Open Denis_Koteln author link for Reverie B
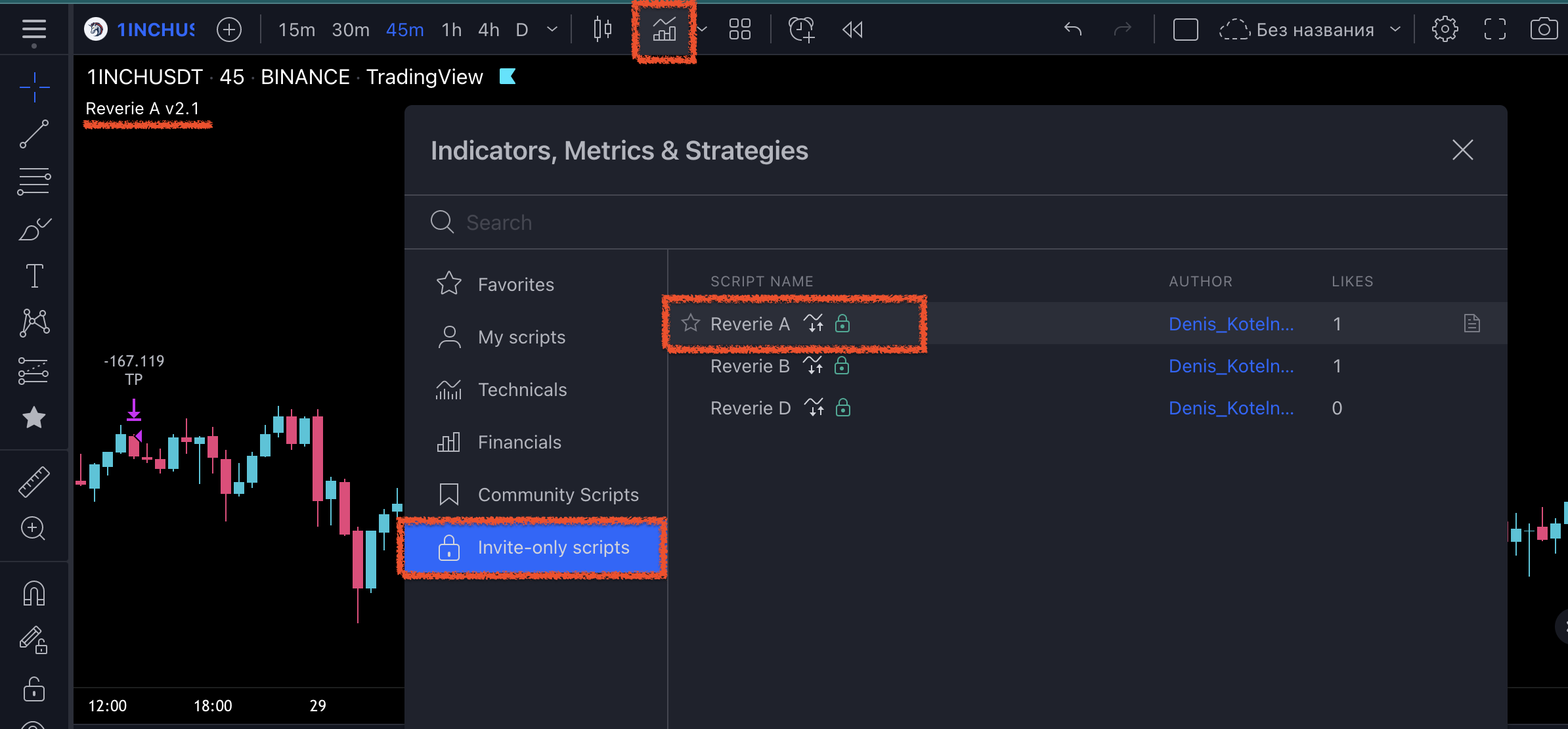Viewport: 1568px width, 729px height. tap(1231, 366)
